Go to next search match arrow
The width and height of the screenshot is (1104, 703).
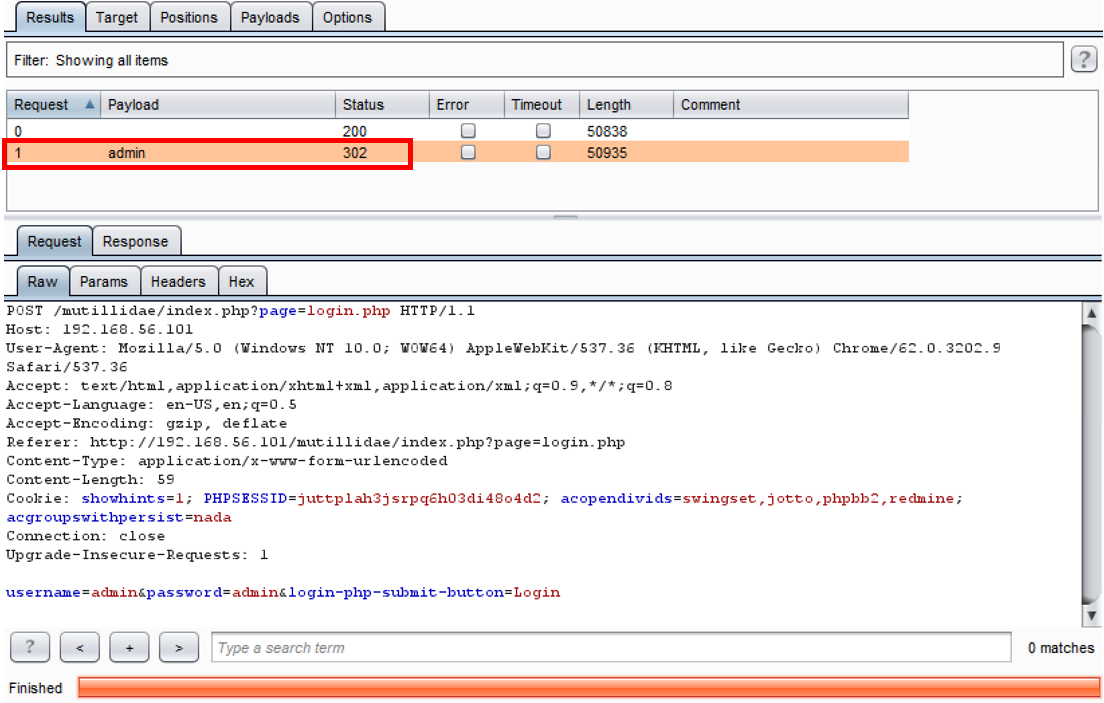179,648
